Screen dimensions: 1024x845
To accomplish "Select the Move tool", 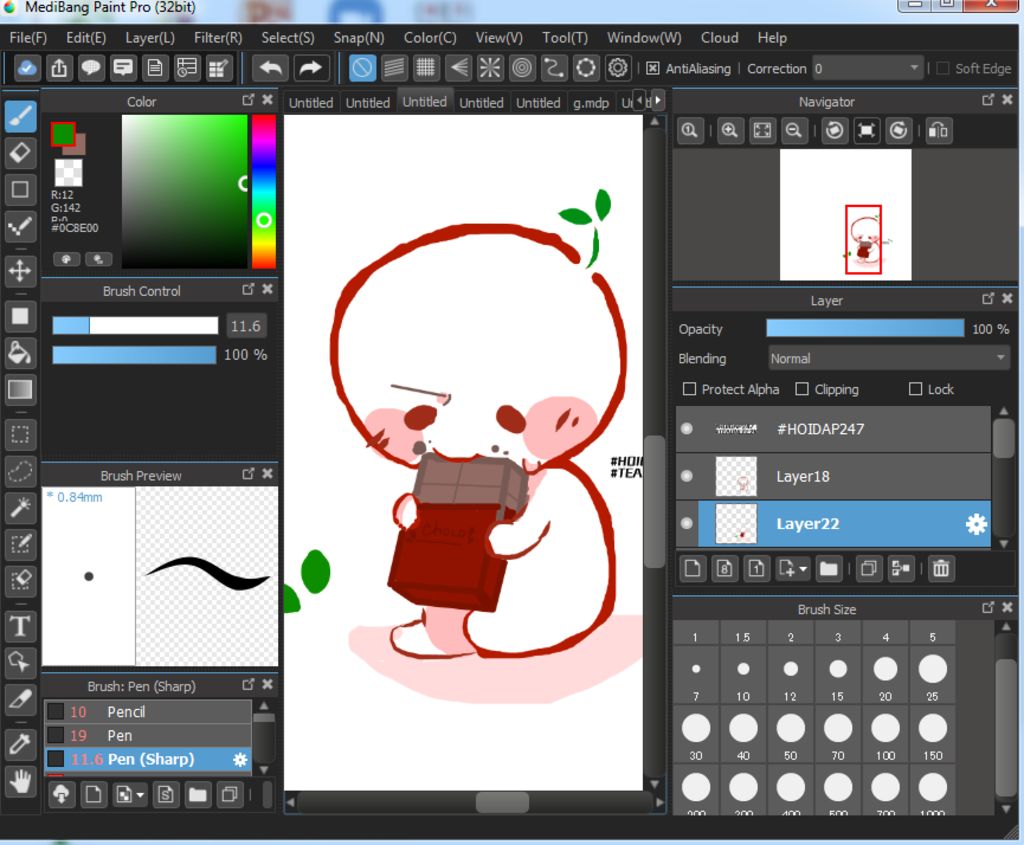I will pos(20,271).
